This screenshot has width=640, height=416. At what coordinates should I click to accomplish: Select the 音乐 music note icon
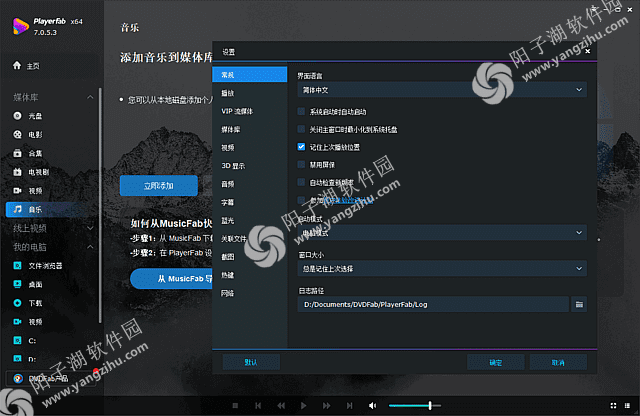click(x=17, y=209)
